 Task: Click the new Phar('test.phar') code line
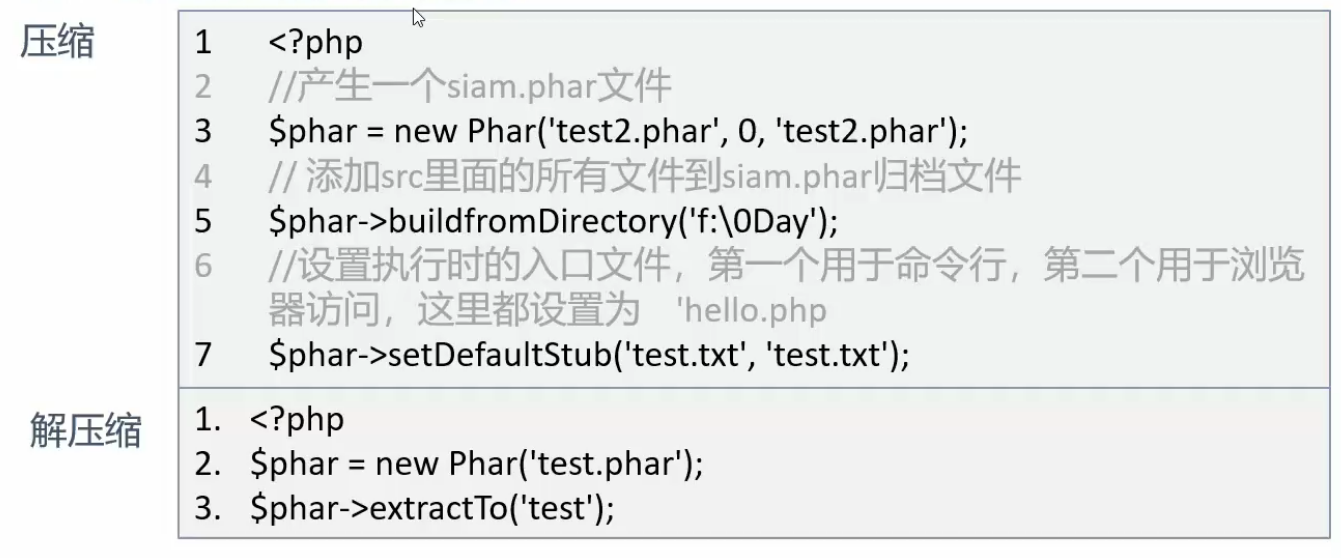pos(477,464)
